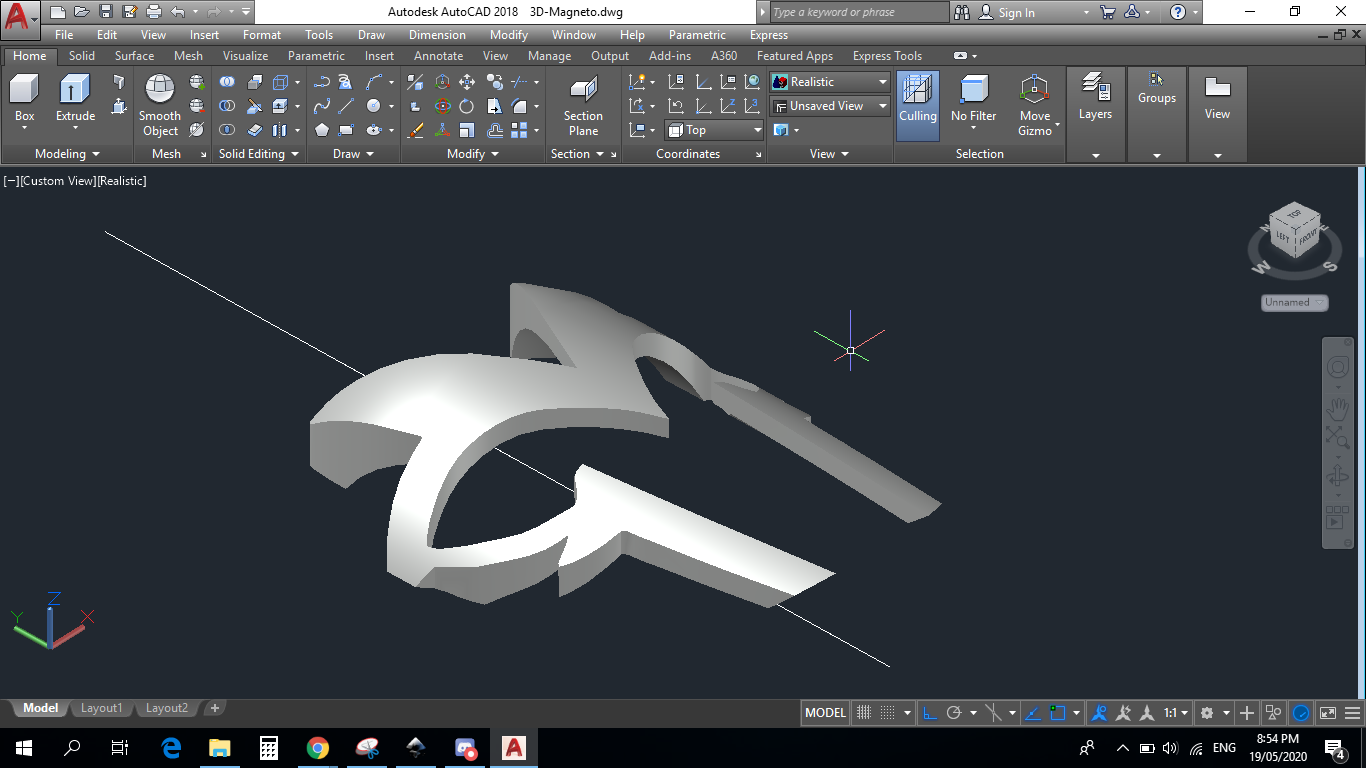1366x768 pixels.
Task: Click Save in the quick access toolbar
Action: coord(106,12)
